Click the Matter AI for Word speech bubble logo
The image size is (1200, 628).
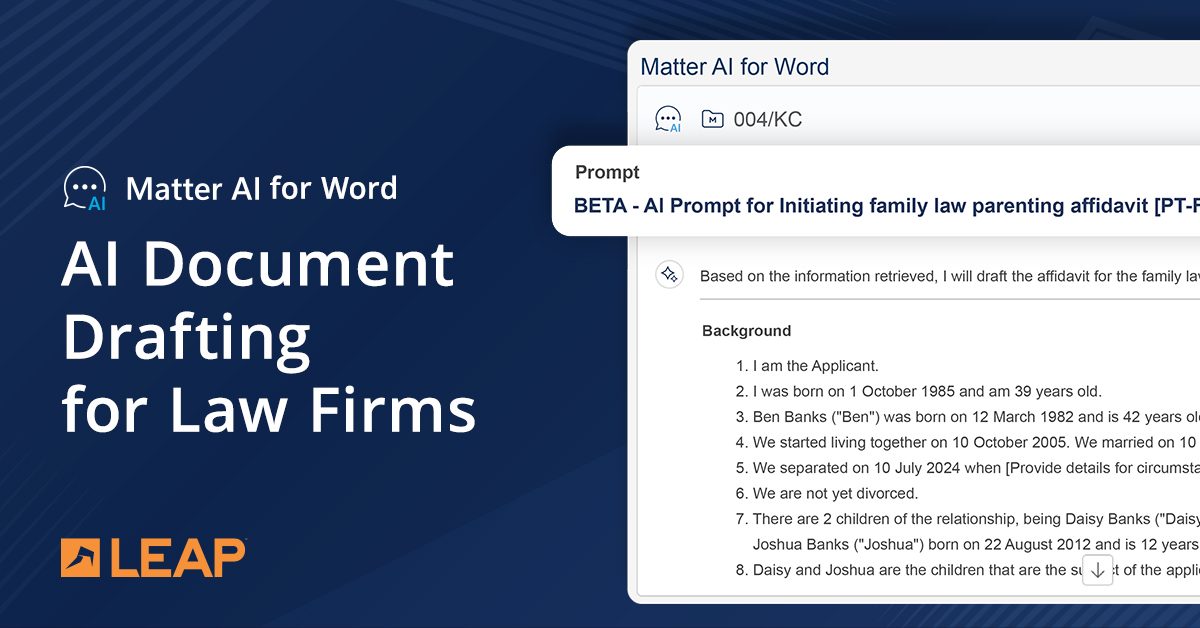point(85,188)
